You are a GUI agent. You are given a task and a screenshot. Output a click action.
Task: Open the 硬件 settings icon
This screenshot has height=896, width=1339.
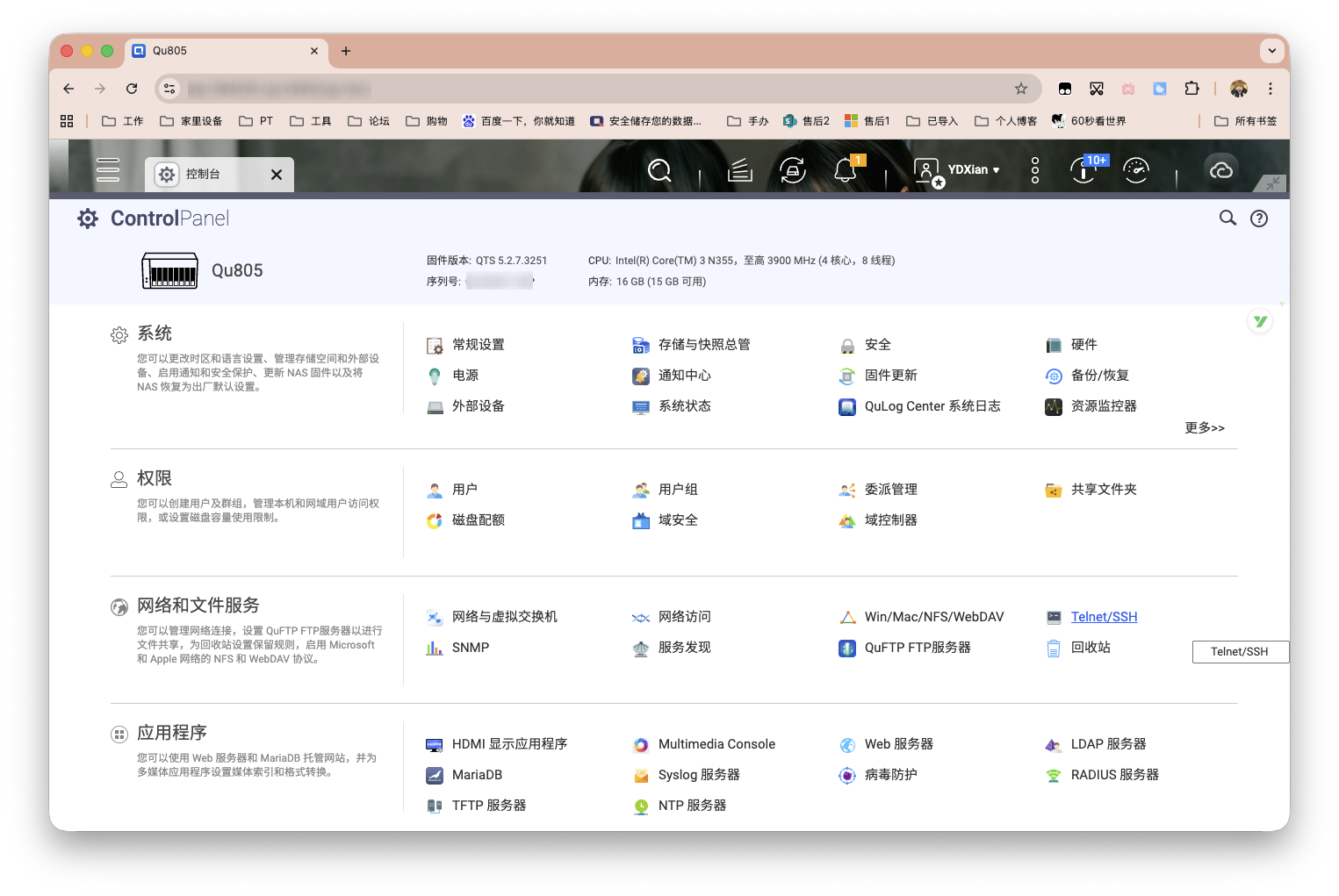pyautogui.click(x=1084, y=344)
